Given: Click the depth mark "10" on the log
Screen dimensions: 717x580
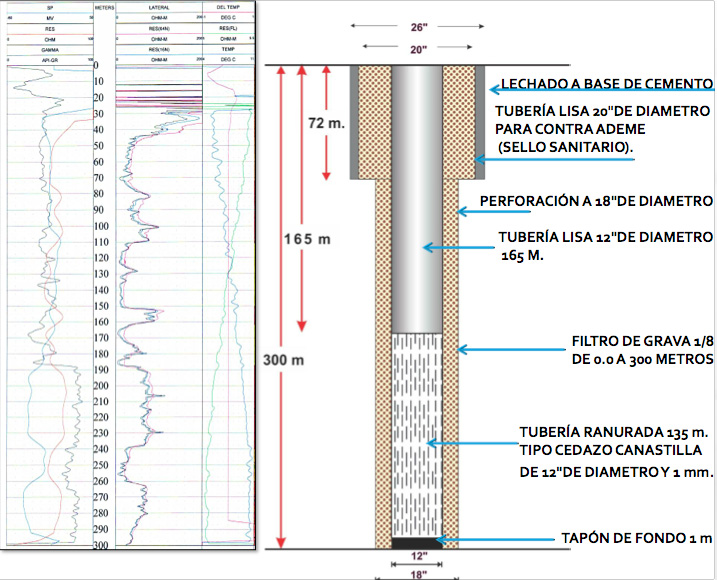Looking at the screenshot, I should point(98,81).
